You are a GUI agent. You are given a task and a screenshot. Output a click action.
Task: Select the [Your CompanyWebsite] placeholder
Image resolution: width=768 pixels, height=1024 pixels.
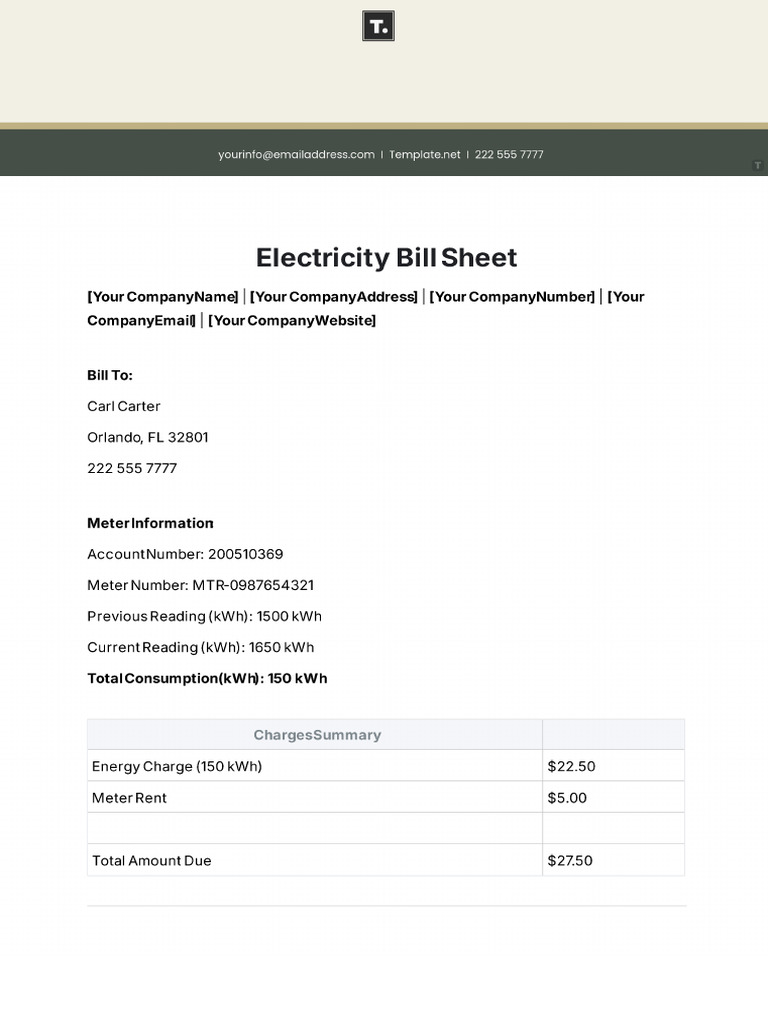pyautogui.click(x=292, y=321)
